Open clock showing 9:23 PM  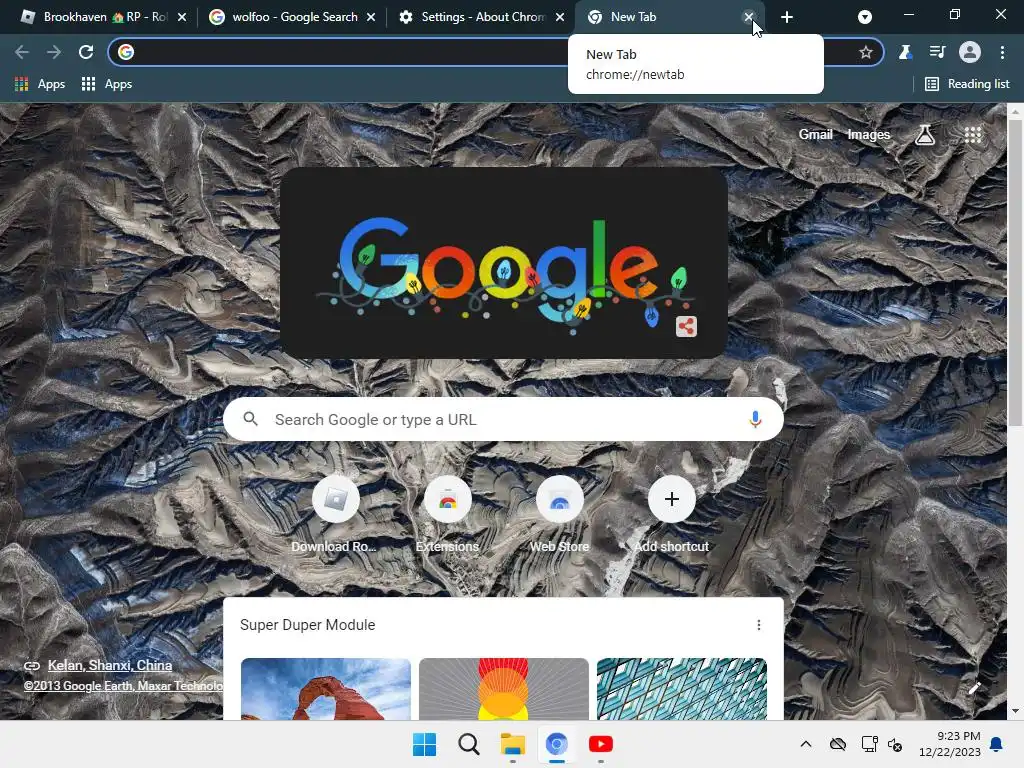[x=950, y=744]
